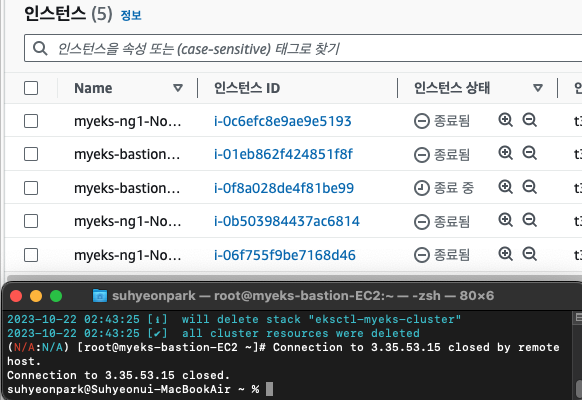582x400 pixels.
Task: Zoom in filter for instance i-01eb862f424851f8f
Action: click(x=505, y=153)
